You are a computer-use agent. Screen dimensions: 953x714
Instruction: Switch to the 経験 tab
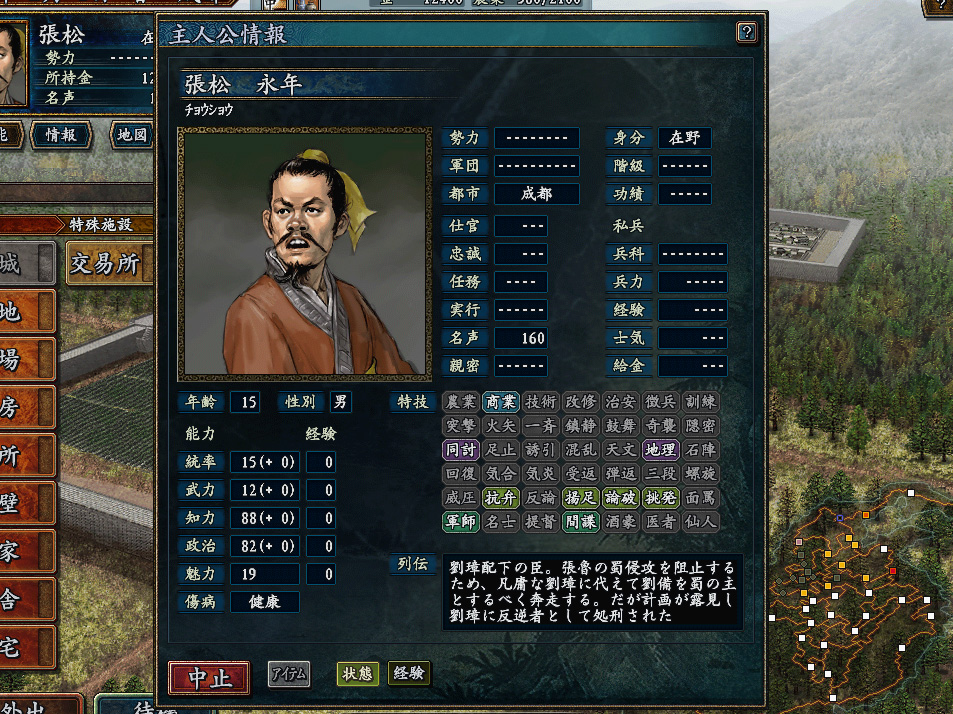(x=408, y=673)
